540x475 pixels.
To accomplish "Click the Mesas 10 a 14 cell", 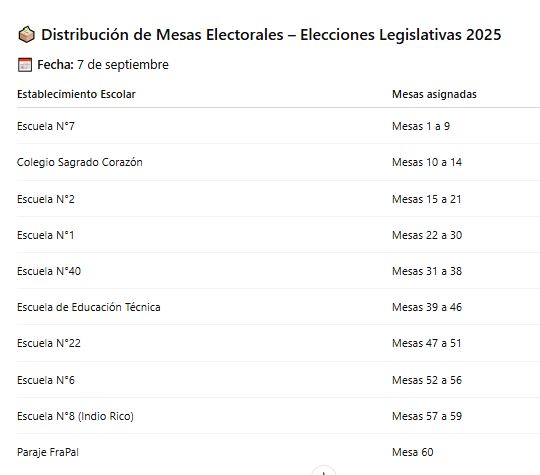I will (x=427, y=162).
